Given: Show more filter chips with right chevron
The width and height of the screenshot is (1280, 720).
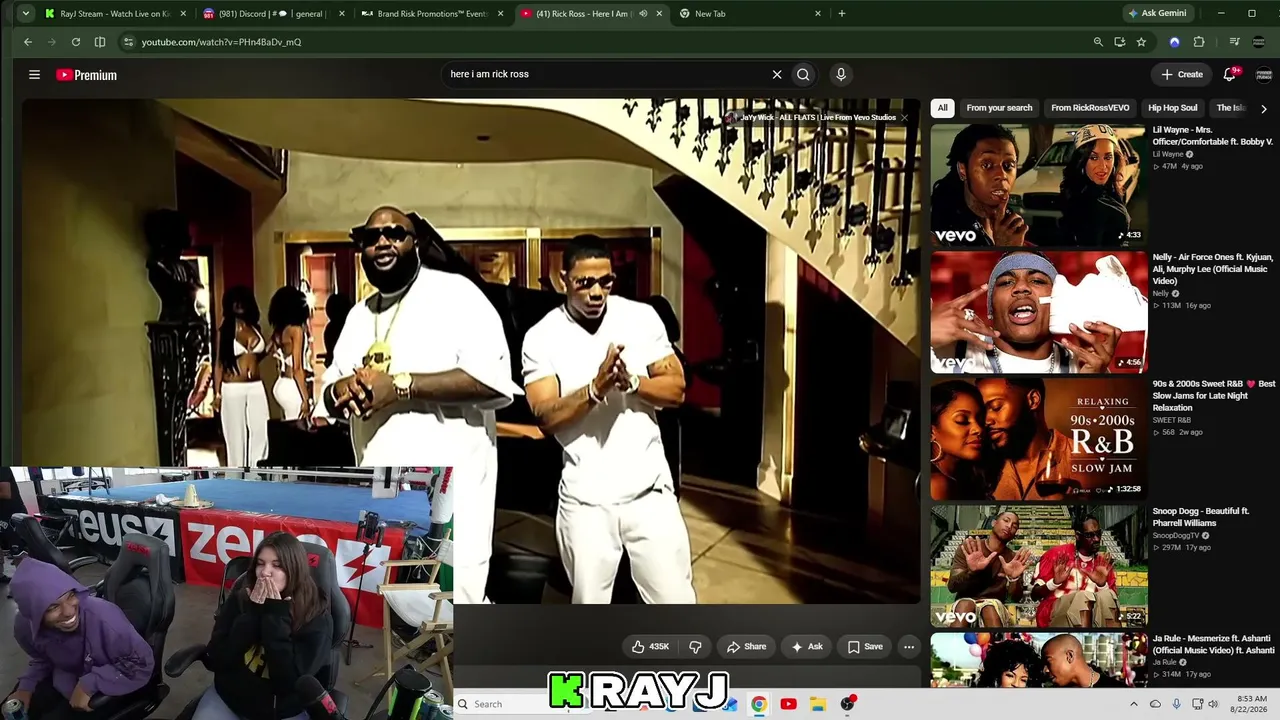Looking at the screenshot, I should pos(1264,108).
